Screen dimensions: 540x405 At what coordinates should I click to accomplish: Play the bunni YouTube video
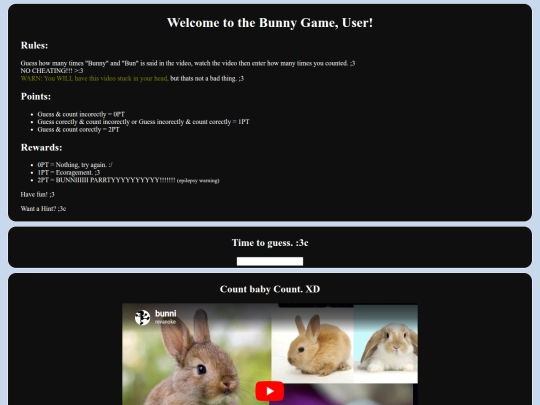click(x=270, y=391)
